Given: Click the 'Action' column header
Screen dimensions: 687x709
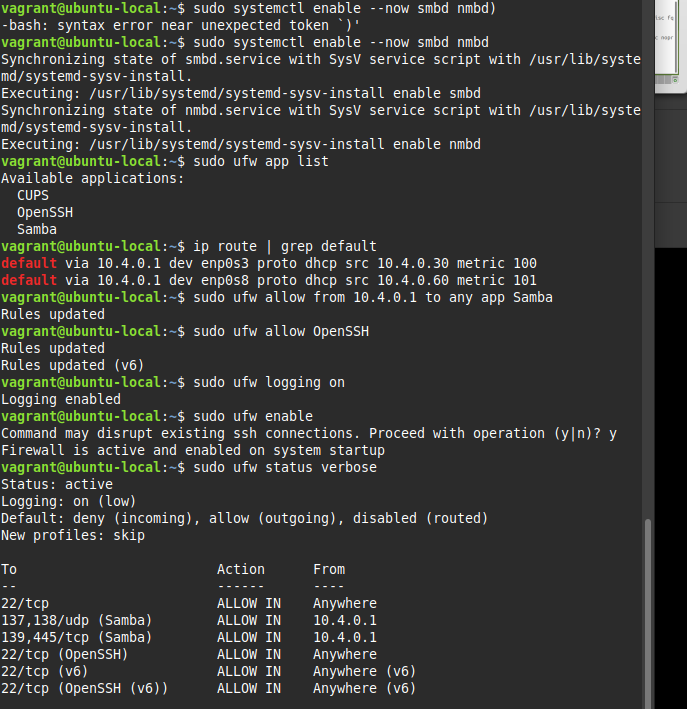Looking at the screenshot, I should 241,569.
